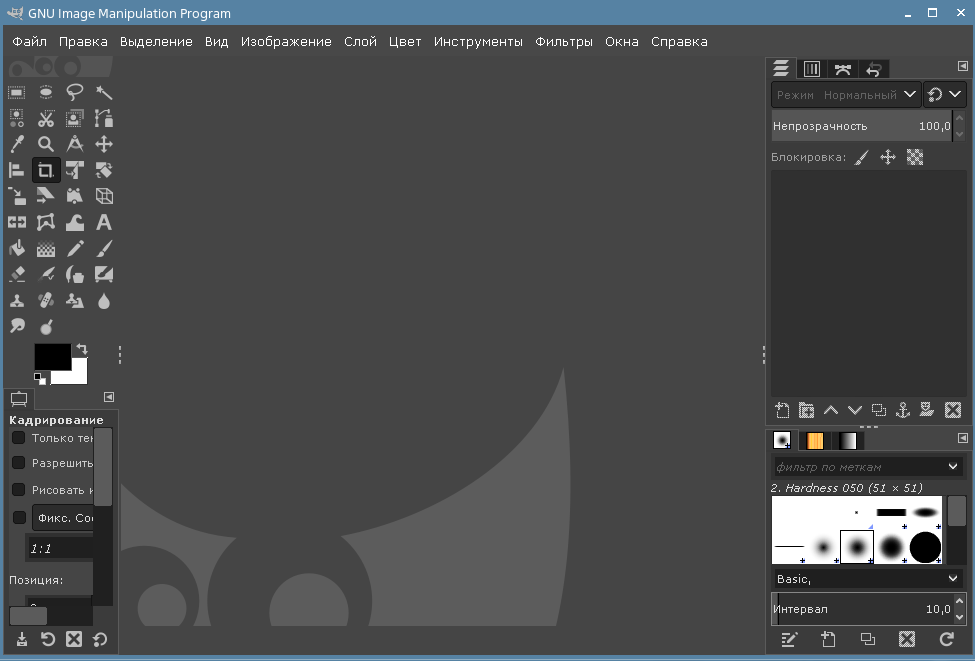The width and height of the screenshot is (975, 661).
Task: Select the Clone stamp tool
Action: pos(17,301)
